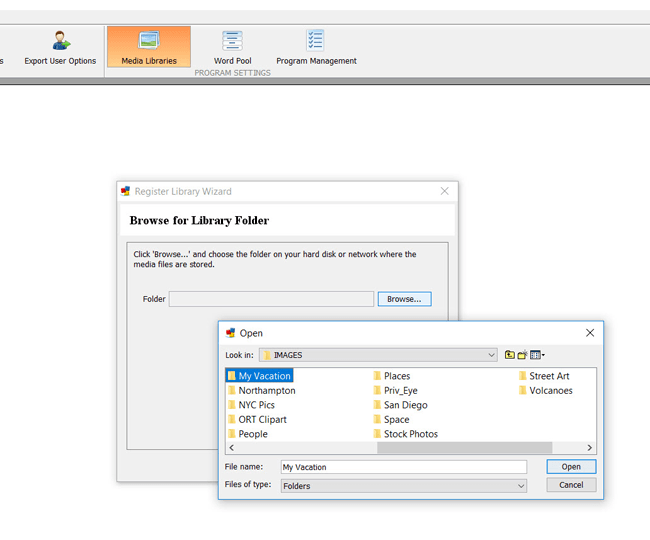
Task: Select the Stock Photos folder
Action: pyautogui.click(x=410, y=434)
